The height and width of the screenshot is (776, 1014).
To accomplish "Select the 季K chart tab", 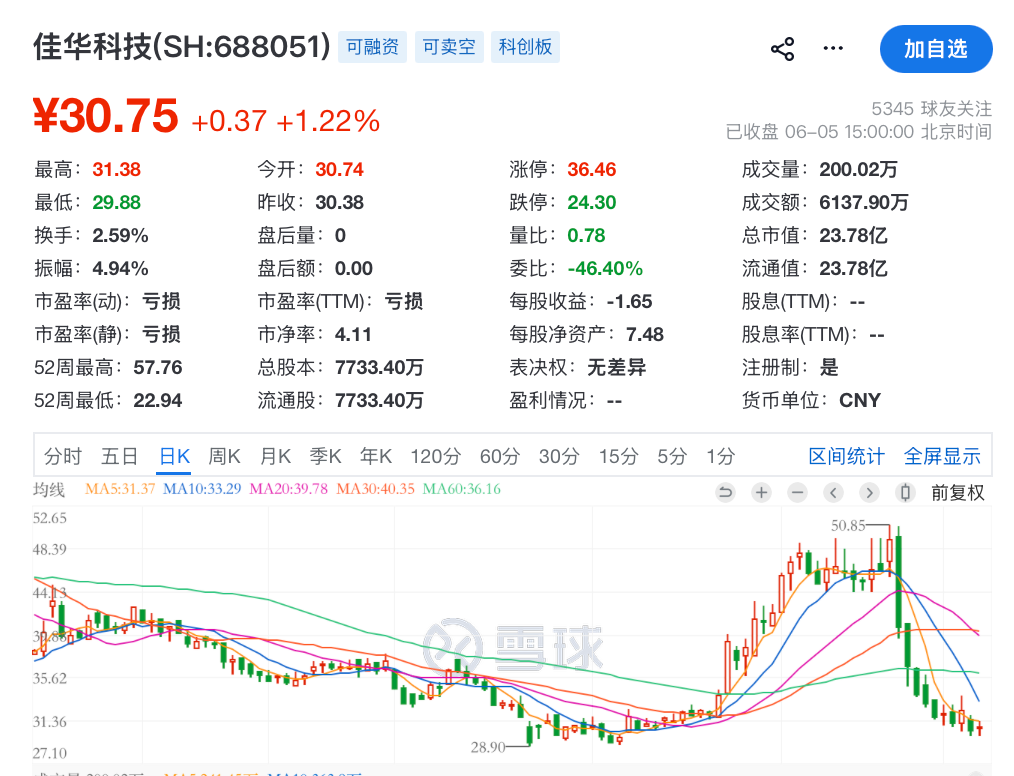I will pos(325,457).
